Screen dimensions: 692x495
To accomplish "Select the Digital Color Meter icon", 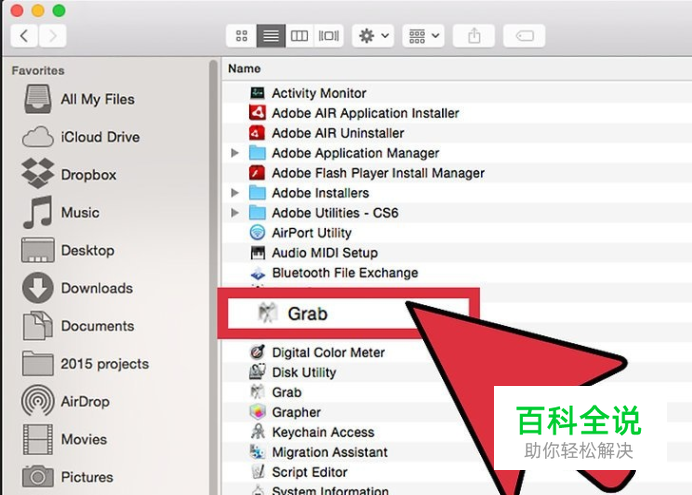I will point(257,352).
